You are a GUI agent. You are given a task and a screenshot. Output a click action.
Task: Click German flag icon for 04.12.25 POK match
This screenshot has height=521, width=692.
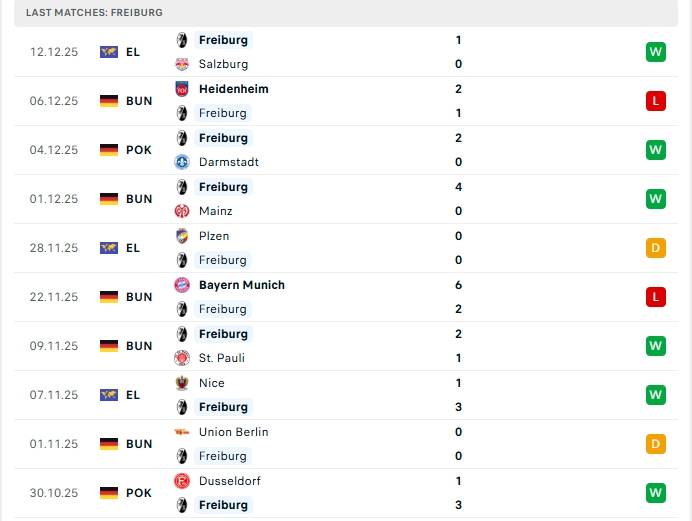point(109,150)
